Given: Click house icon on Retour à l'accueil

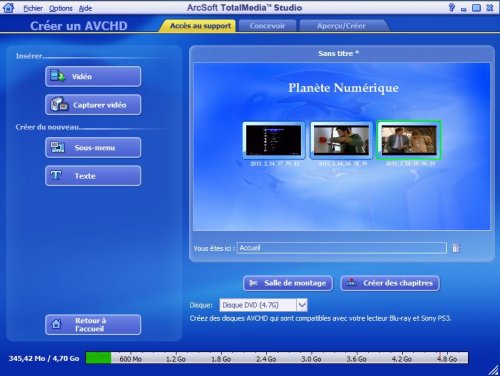Looking at the screenshot, I should (56, 324).
